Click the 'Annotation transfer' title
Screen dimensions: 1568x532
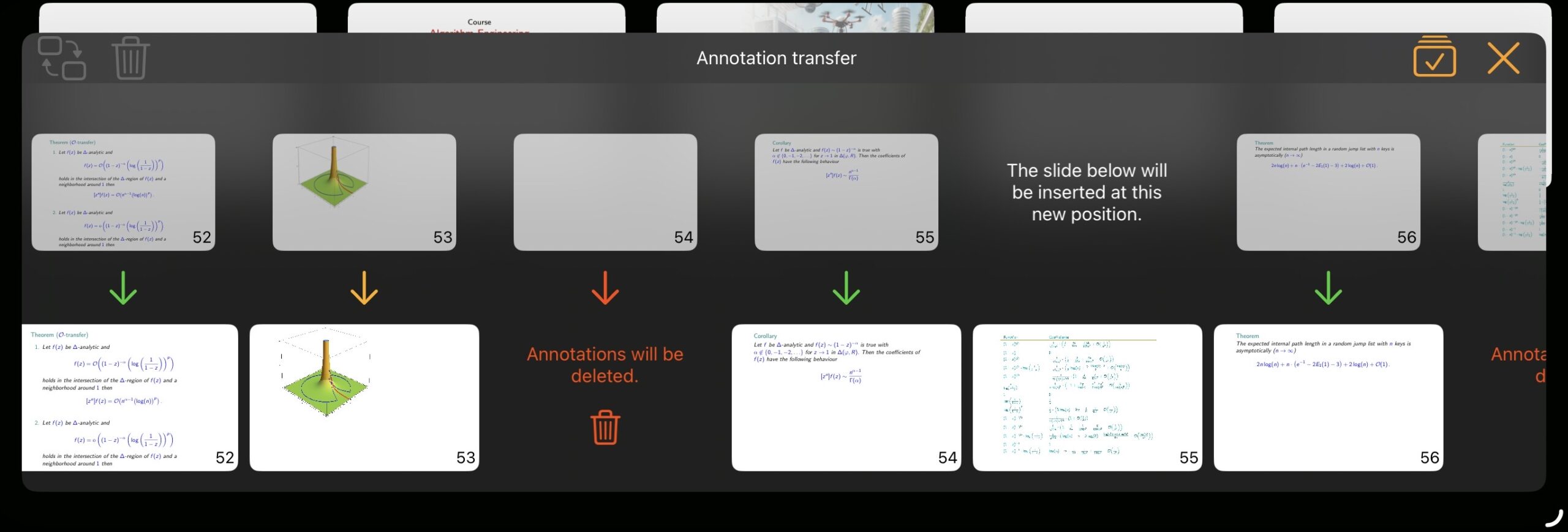[x=776, y=58]
